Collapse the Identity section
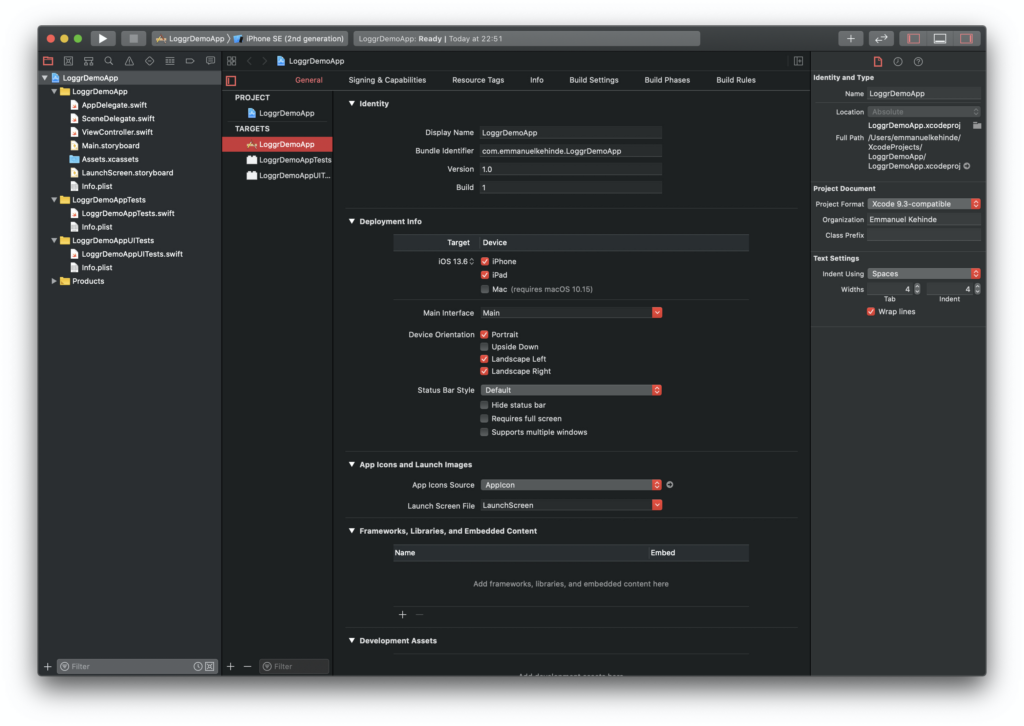 click(352, 103)
